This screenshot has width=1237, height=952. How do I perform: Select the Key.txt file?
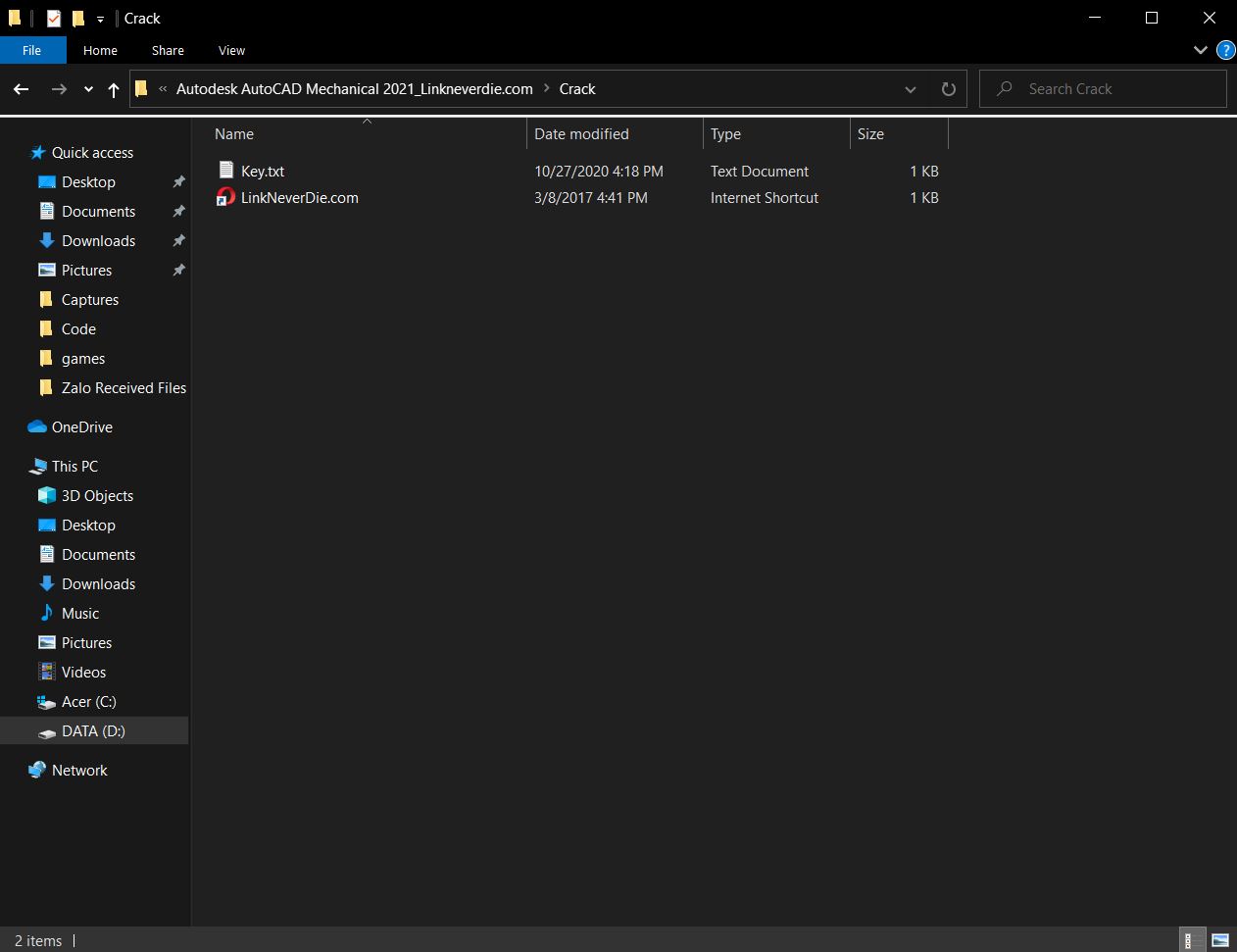pyautogui.click(x=263, y=172)
